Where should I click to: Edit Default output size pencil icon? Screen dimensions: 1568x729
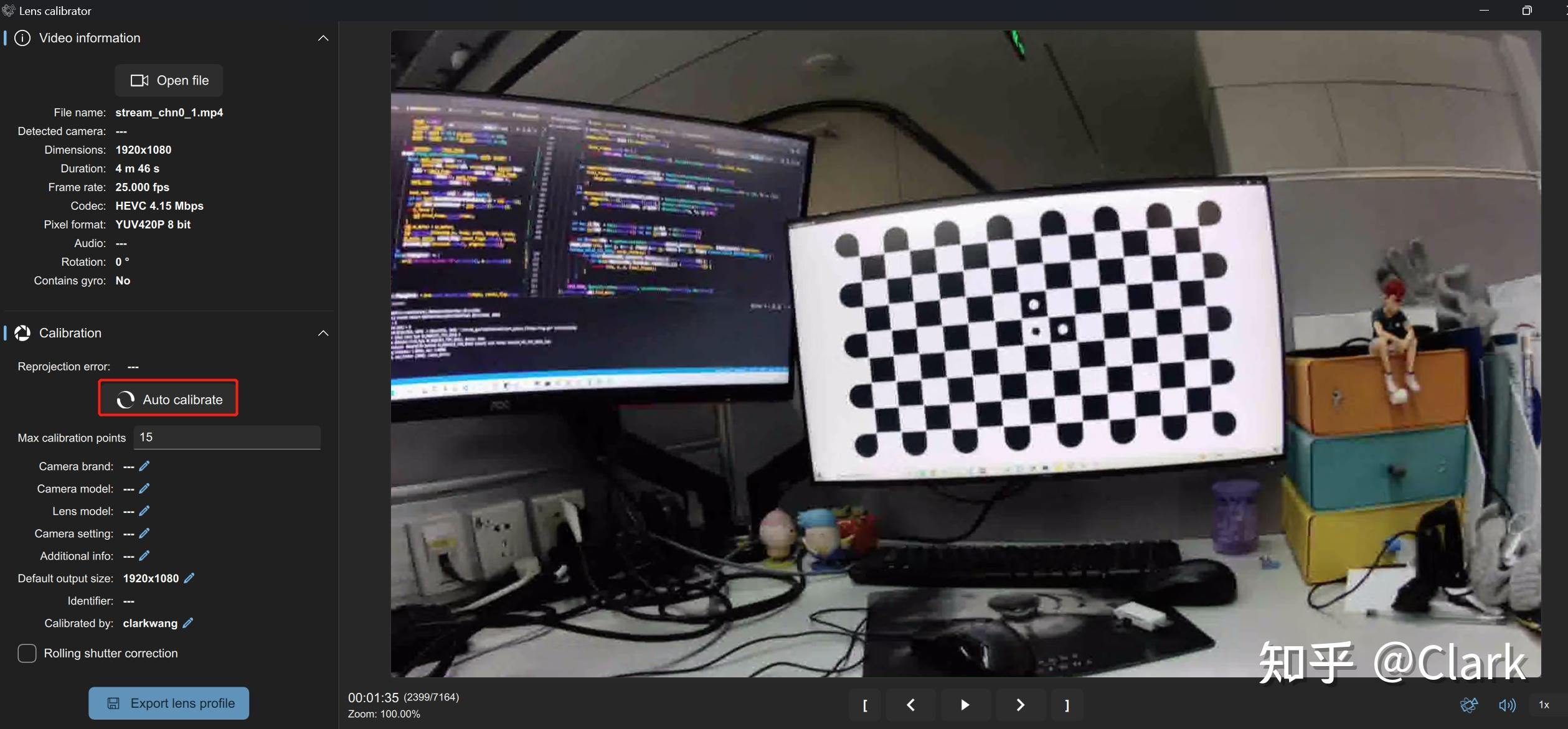189,578
